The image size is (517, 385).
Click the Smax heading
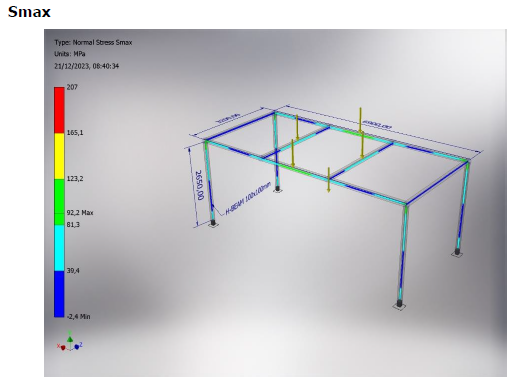click(x=29, y=12)
